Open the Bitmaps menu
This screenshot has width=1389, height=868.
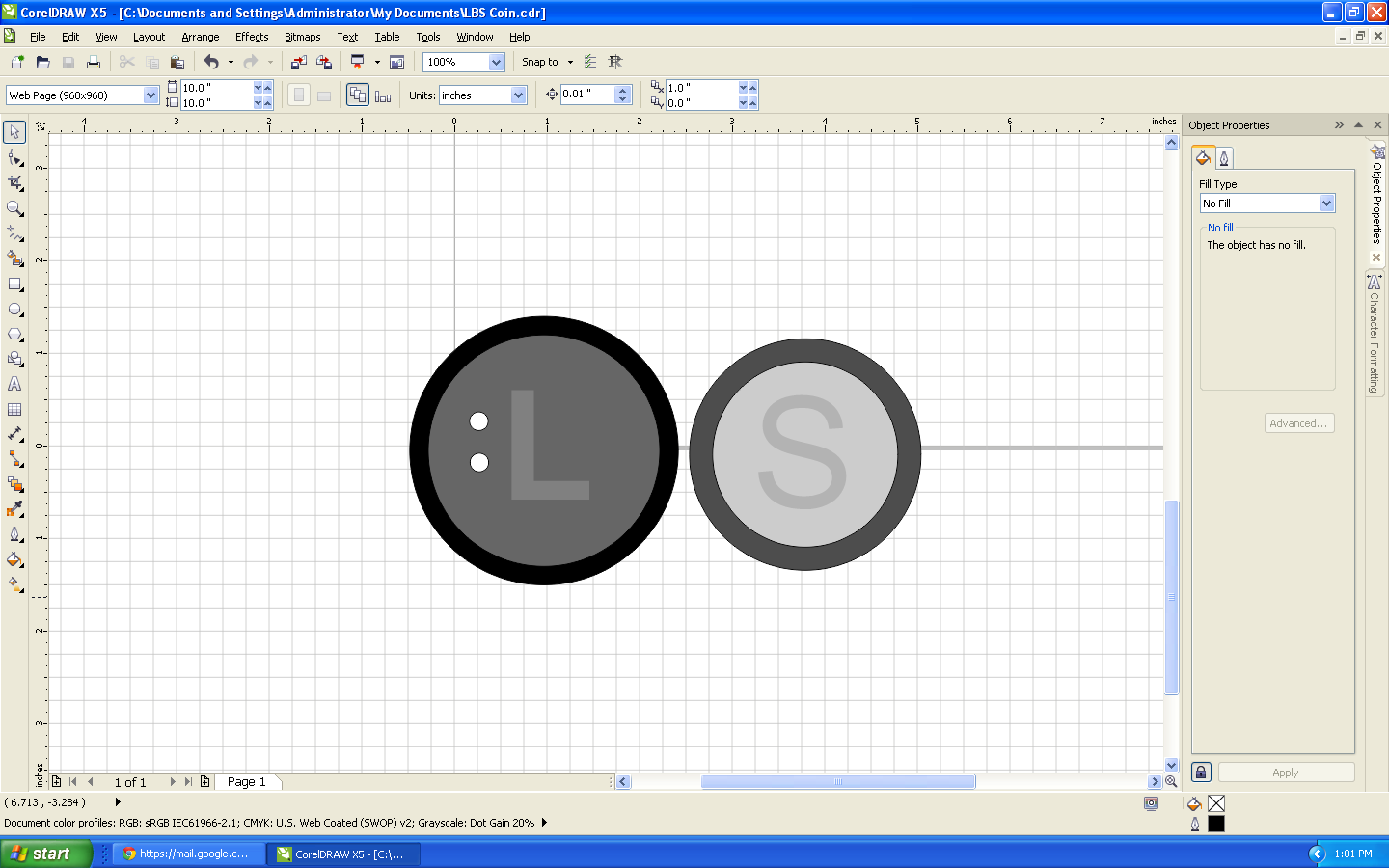coord(302,37)
